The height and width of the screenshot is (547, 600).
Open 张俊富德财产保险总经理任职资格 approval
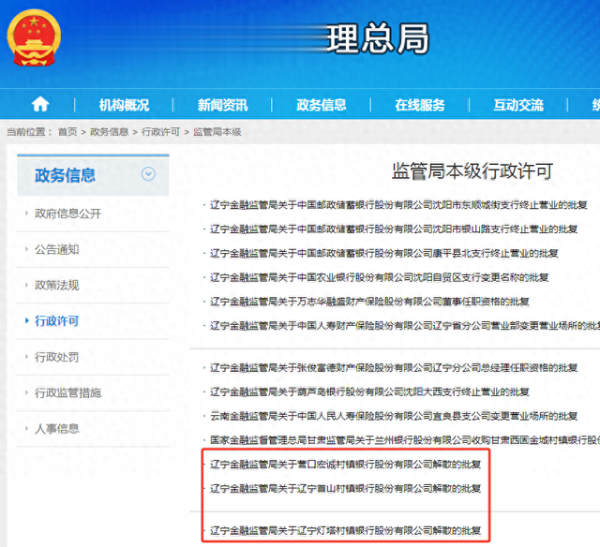[394, 368]
